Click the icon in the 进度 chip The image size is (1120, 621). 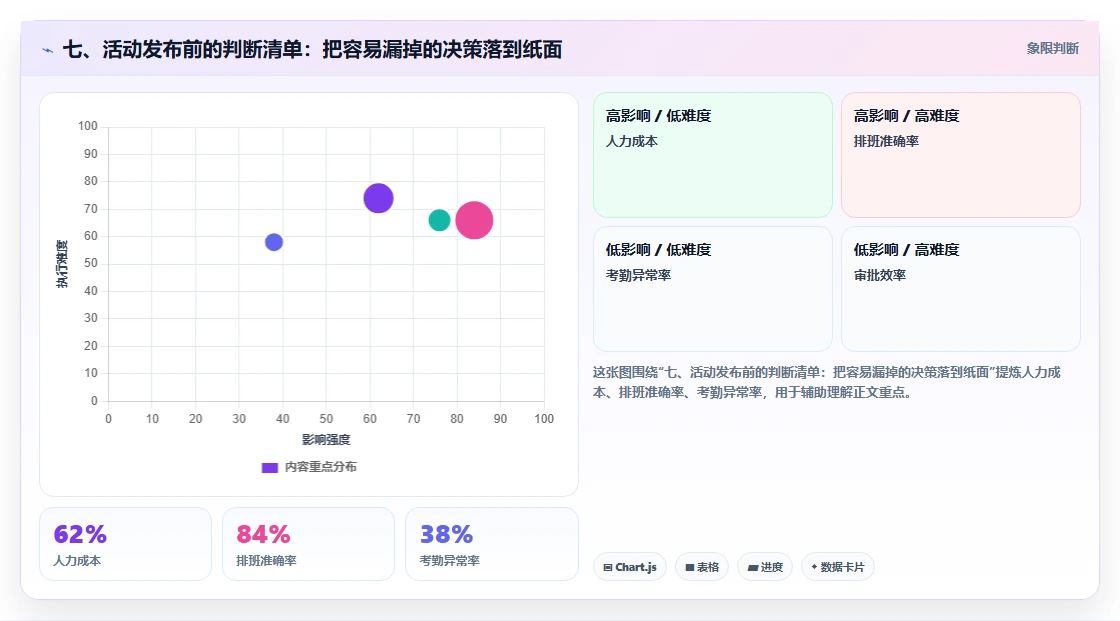point(753,567)
